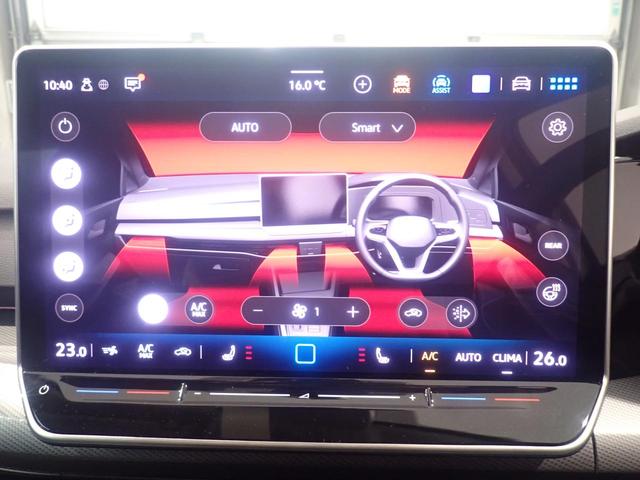Turn off climate with the on-screen power button
Image resolution: width=640 pixels, height=480 pixels.
click(65, 127)
